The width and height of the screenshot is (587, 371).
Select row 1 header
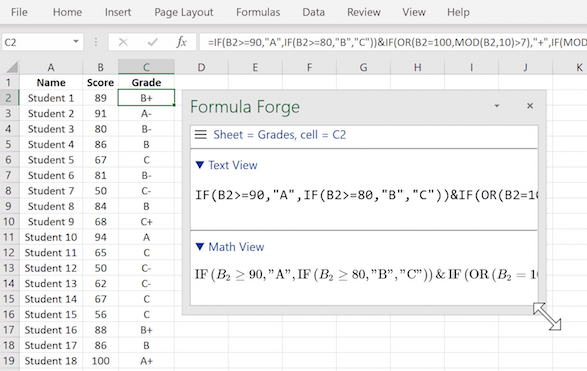pos(9,82)
